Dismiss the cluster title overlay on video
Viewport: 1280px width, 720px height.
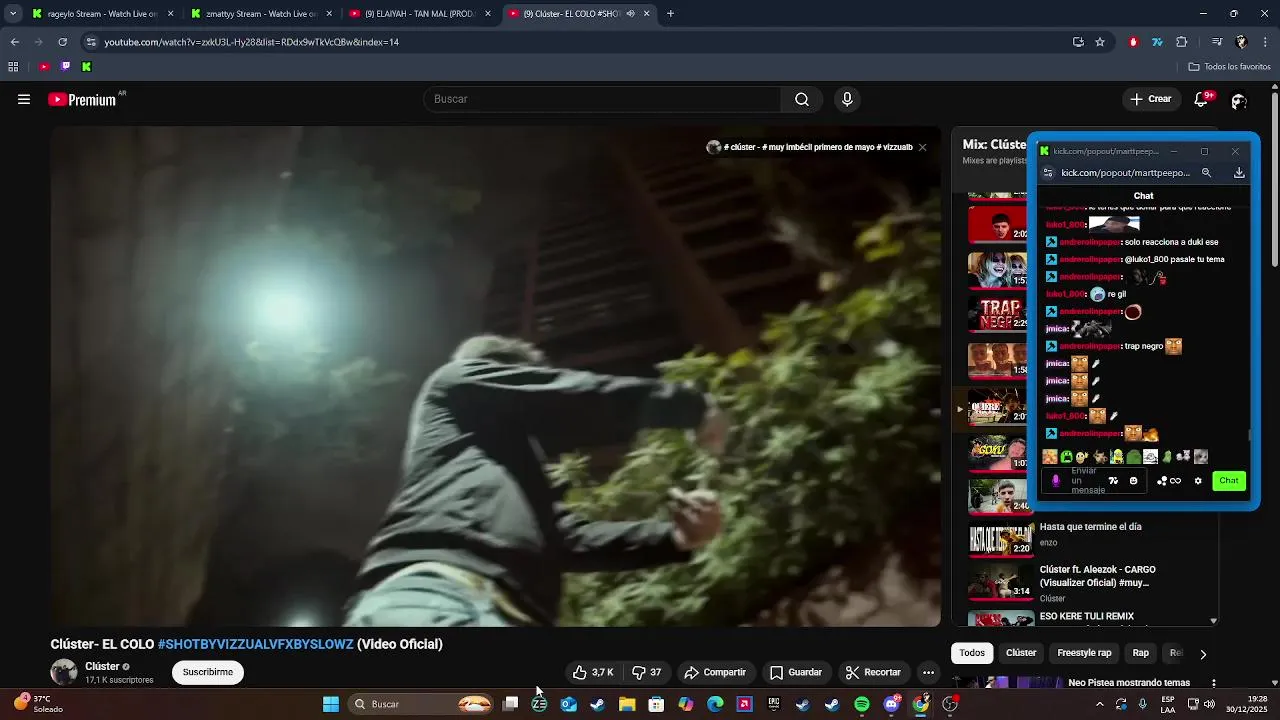click(x=922, y=147)
